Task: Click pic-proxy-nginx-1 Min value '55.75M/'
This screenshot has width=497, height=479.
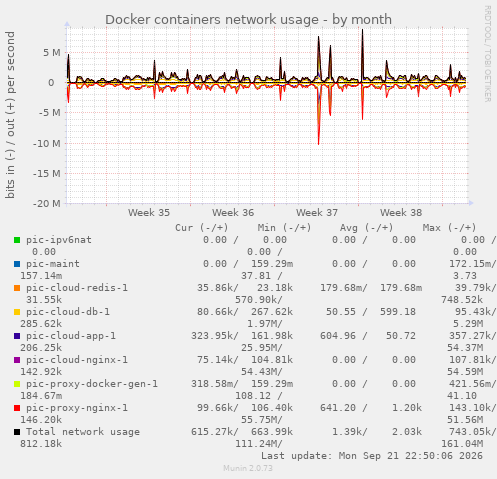Action: (x=262, y=420)
